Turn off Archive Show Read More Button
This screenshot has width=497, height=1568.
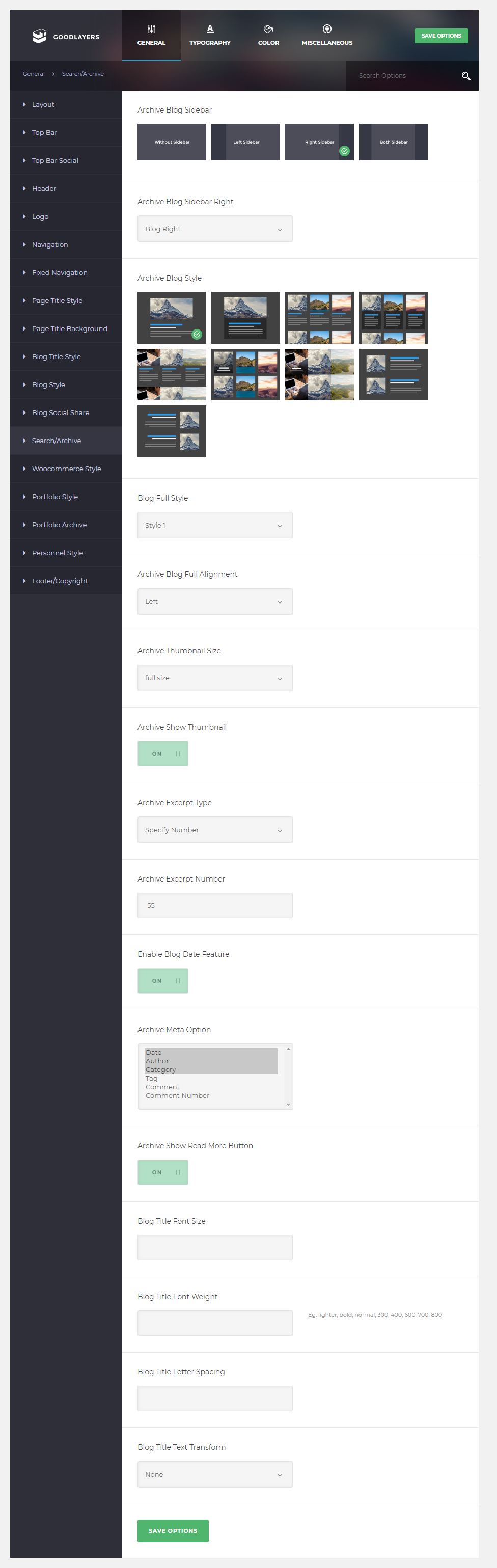(x=163, y=1172)
